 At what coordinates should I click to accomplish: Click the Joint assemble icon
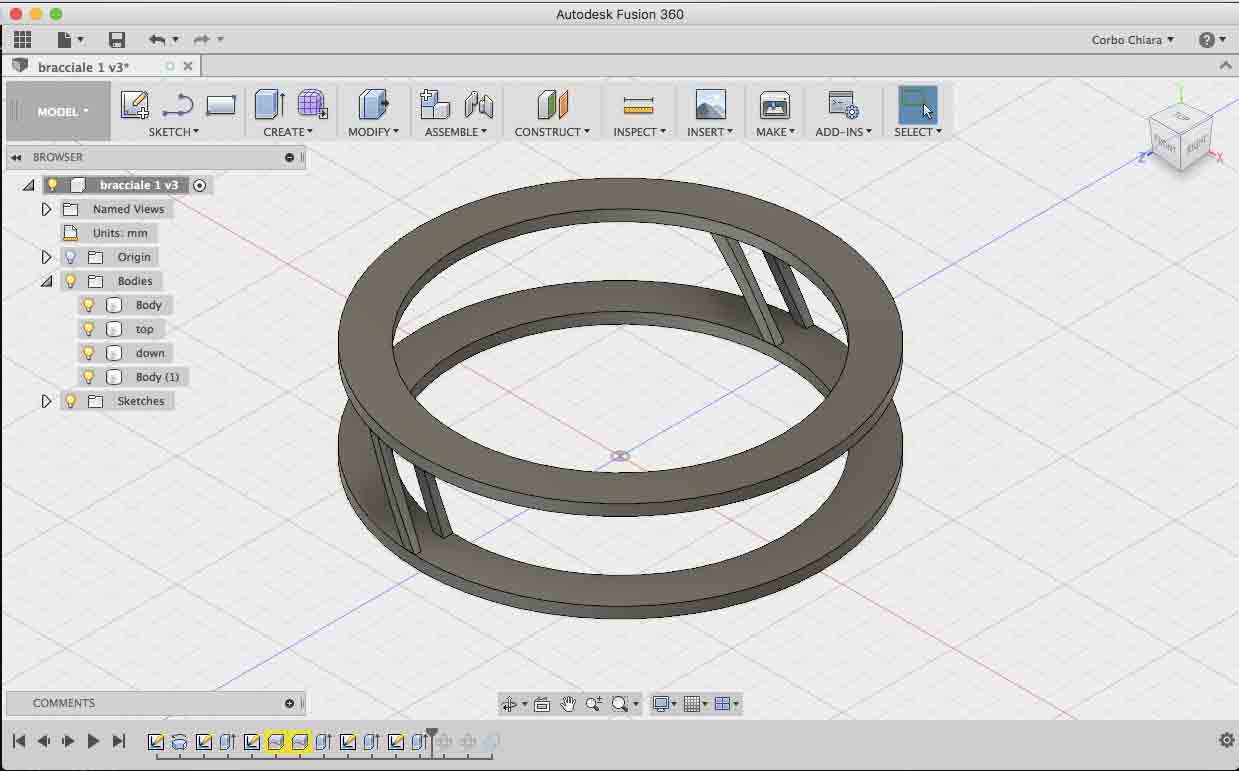[479, 104]
